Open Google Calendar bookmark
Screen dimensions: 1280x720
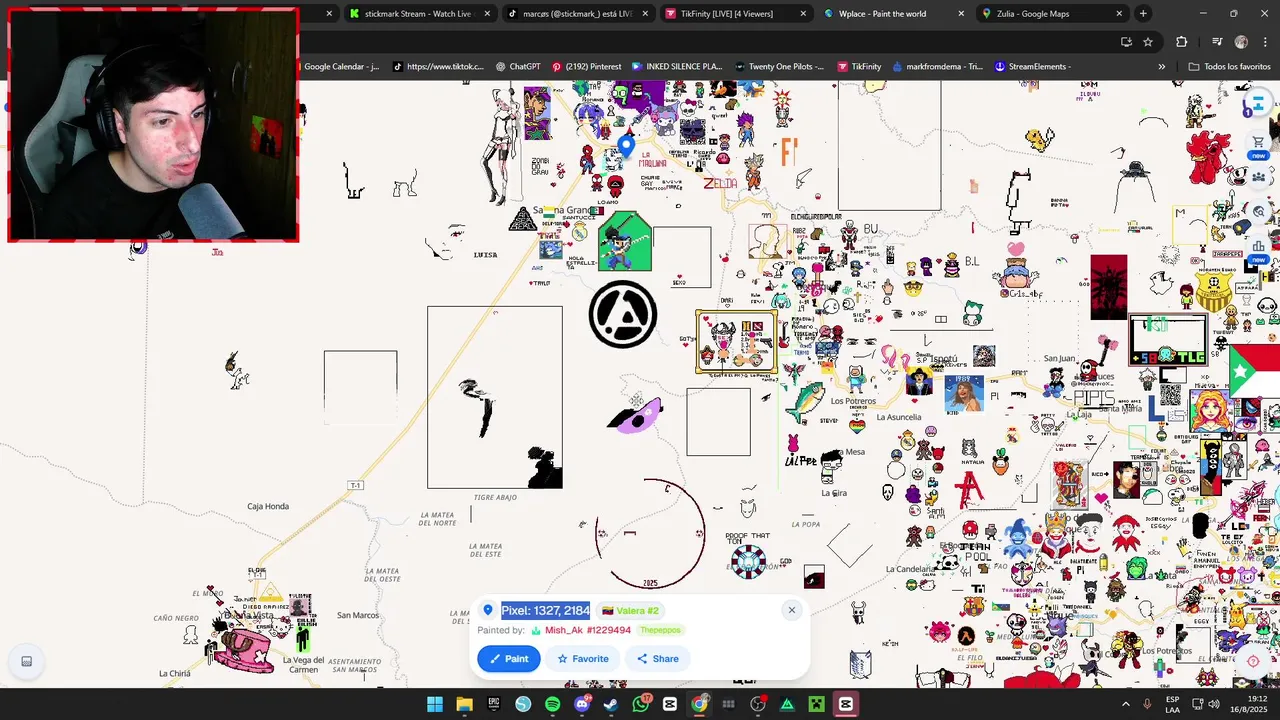tap(341, 67)
